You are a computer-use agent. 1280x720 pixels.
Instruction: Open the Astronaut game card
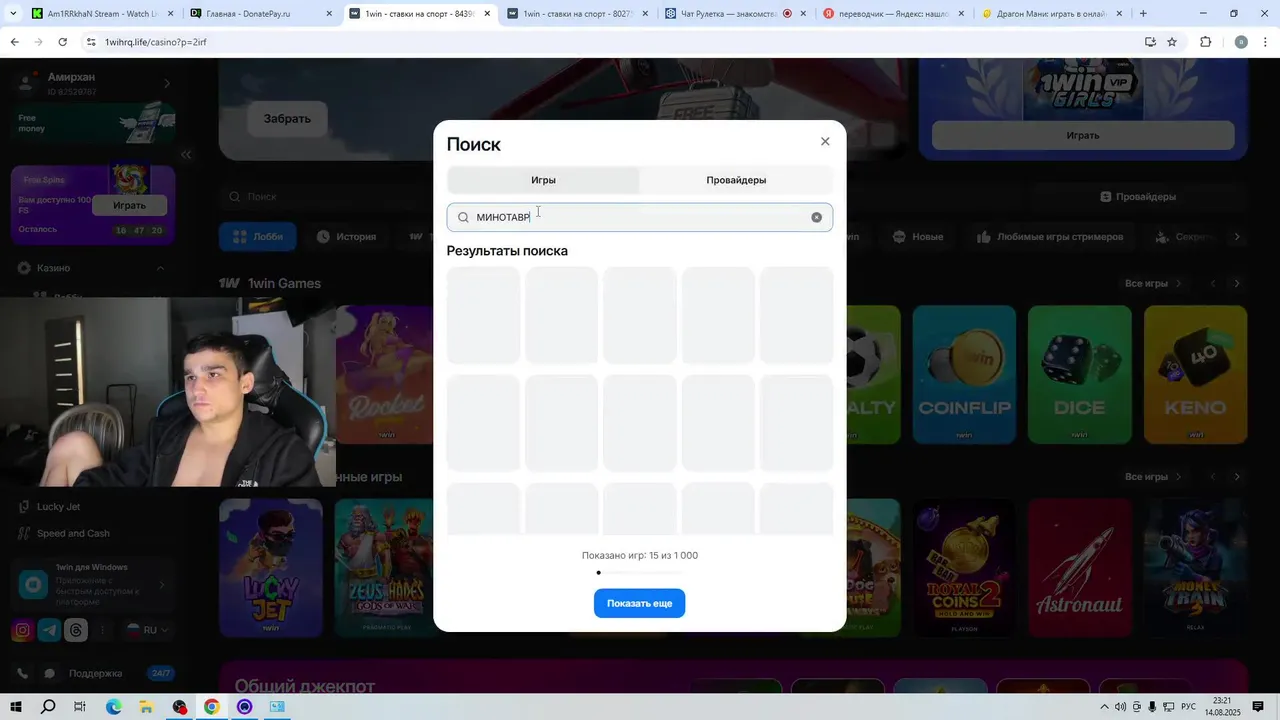point(1080,568)
